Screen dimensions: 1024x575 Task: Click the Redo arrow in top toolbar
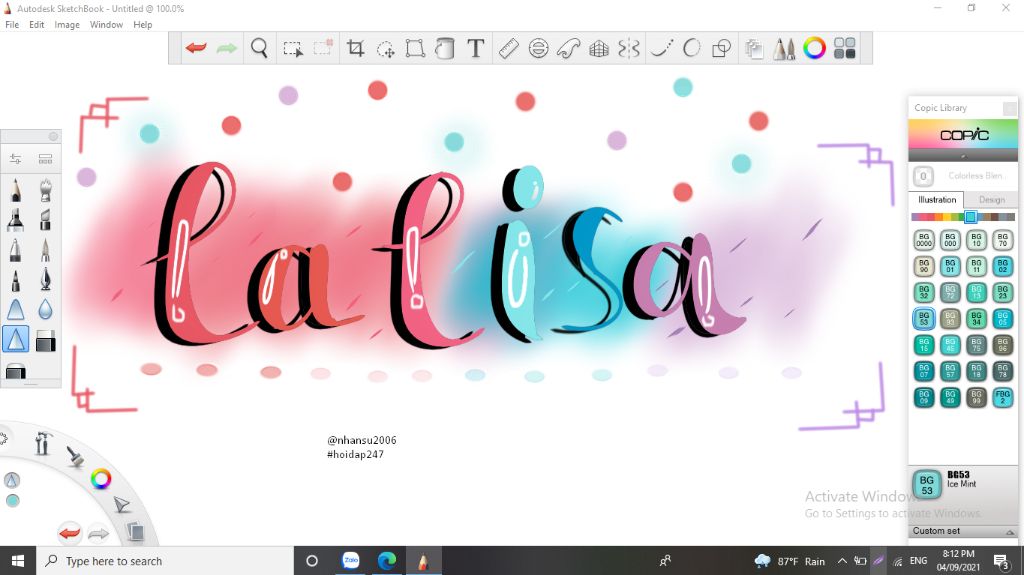227,48
